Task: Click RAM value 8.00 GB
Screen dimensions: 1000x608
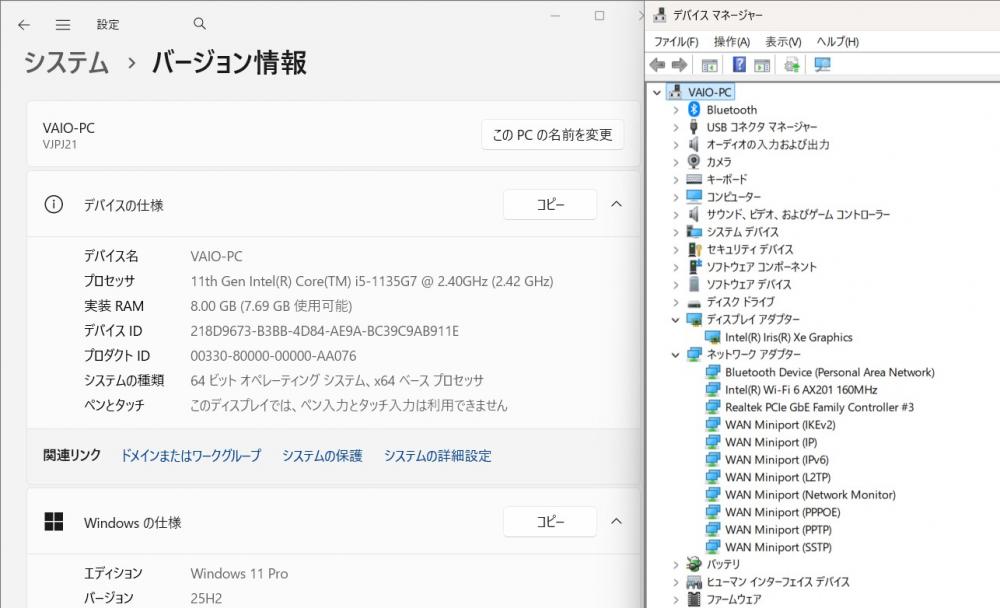Action: click(x=271, y=306)
